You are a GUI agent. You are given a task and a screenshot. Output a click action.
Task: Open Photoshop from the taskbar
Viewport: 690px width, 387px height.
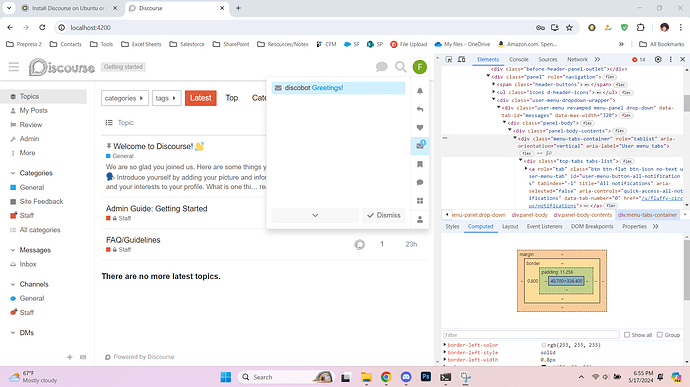(426, 377)
